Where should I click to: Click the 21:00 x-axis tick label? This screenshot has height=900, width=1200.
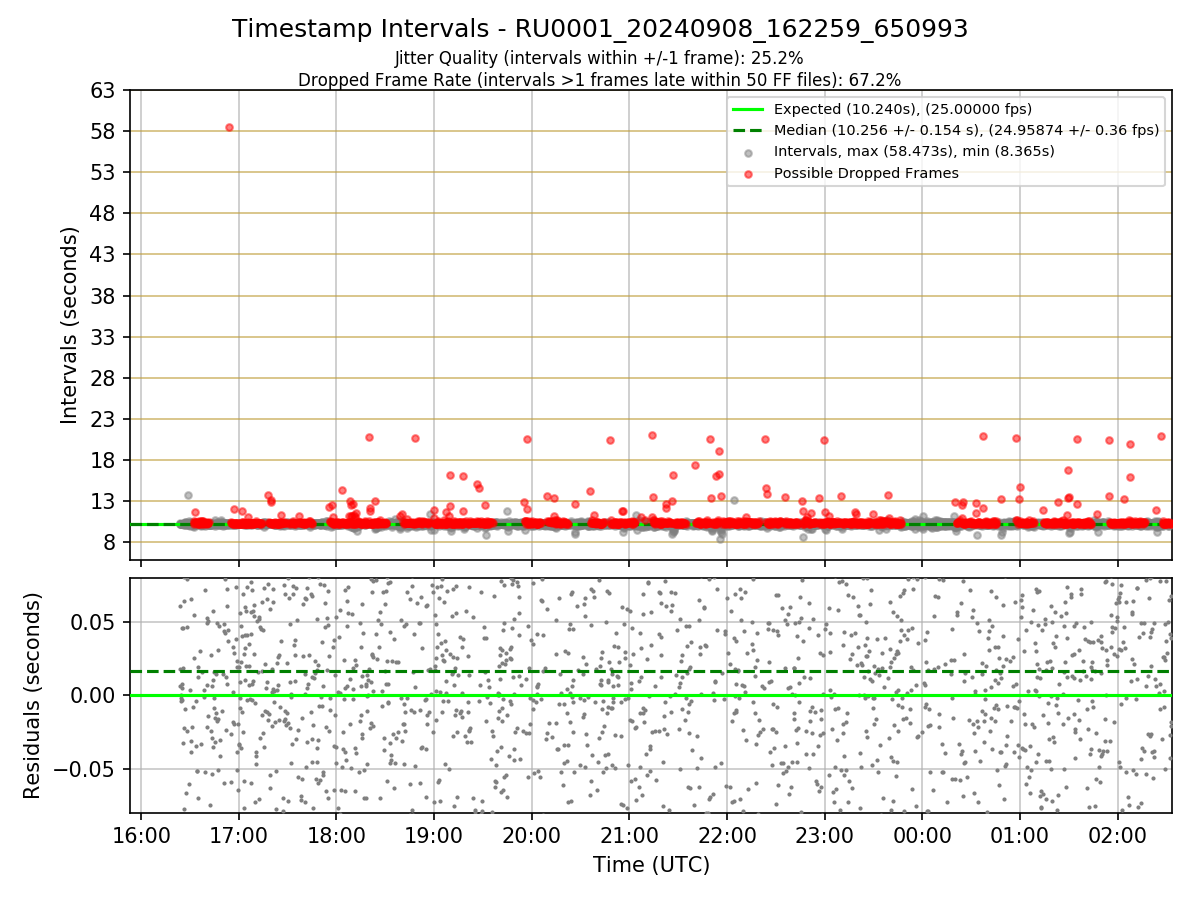[x=629, y=835]
